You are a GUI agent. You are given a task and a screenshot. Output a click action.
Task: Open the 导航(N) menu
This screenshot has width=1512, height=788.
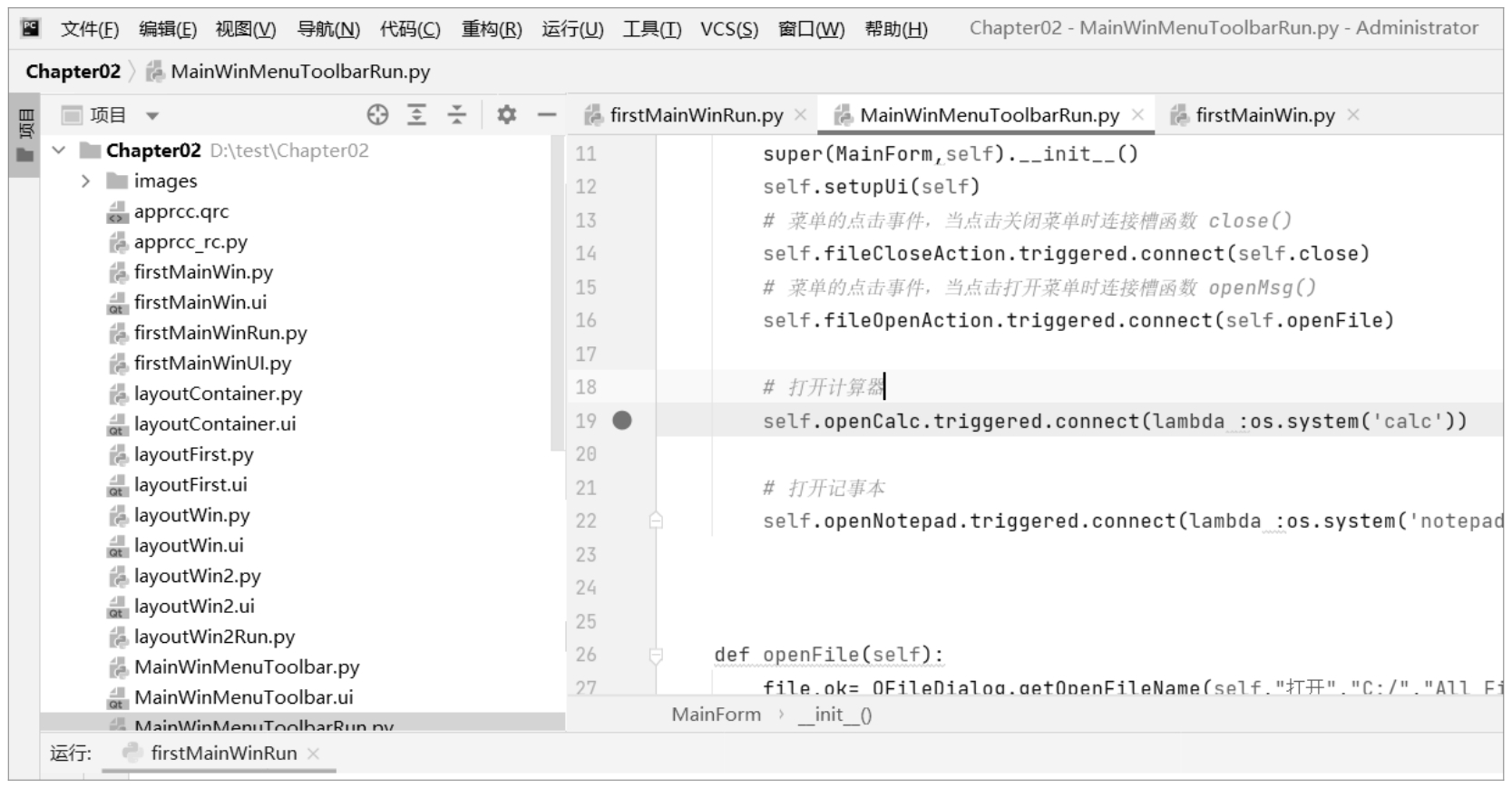(328, 29)
